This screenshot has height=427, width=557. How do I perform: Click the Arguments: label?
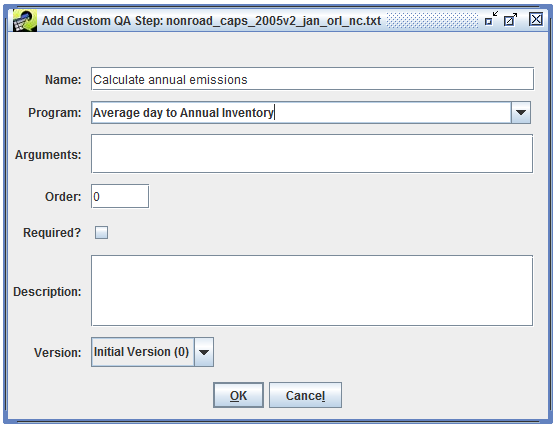click(48, 155)
